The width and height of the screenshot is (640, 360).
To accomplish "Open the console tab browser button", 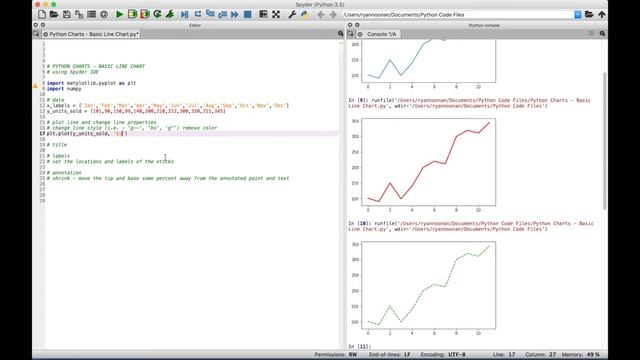I will point(350,34).
